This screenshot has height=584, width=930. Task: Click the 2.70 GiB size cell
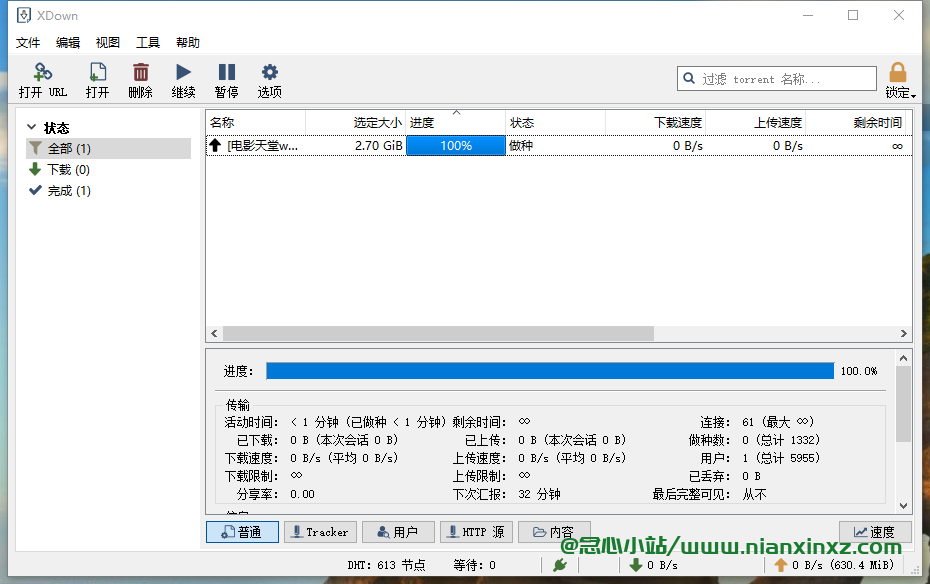pos(378,146)
